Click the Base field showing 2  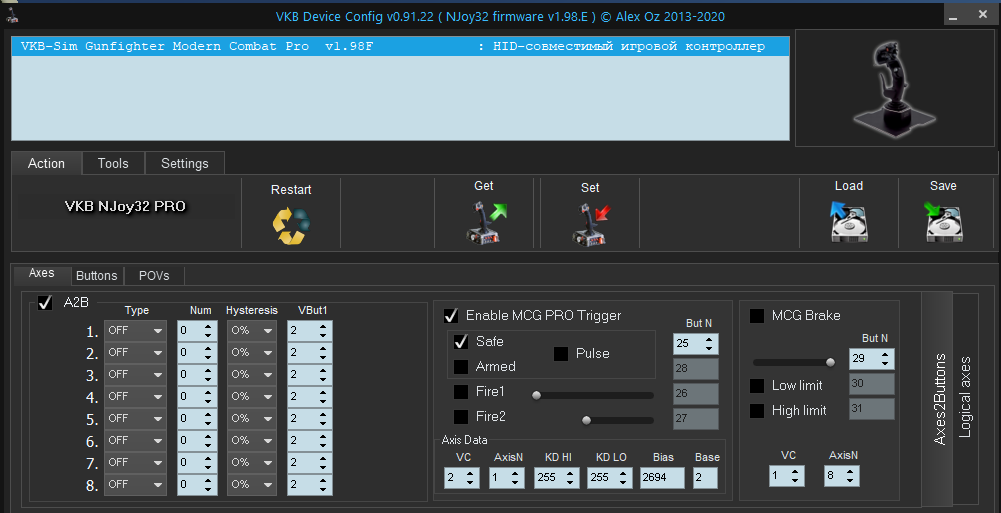coord(705,478)
